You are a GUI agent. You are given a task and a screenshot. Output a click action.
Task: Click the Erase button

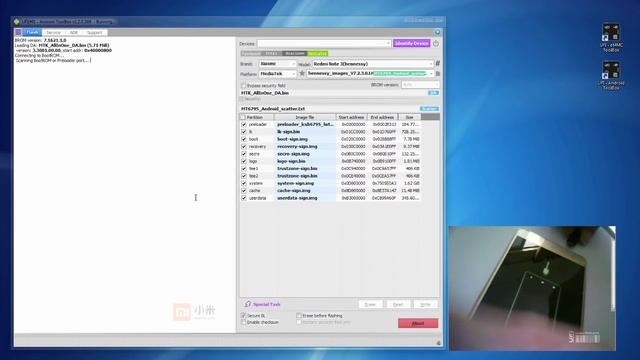point(370,304)
